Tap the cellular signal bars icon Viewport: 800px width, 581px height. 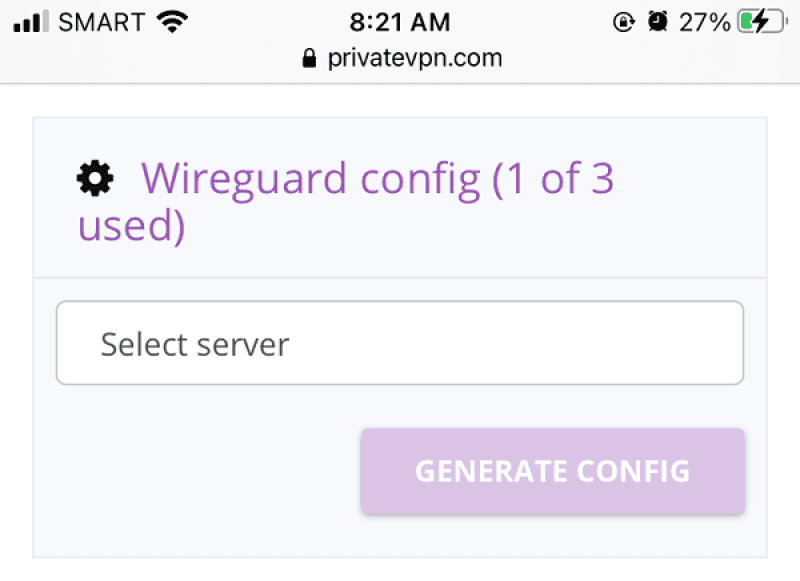click(32, 22)
